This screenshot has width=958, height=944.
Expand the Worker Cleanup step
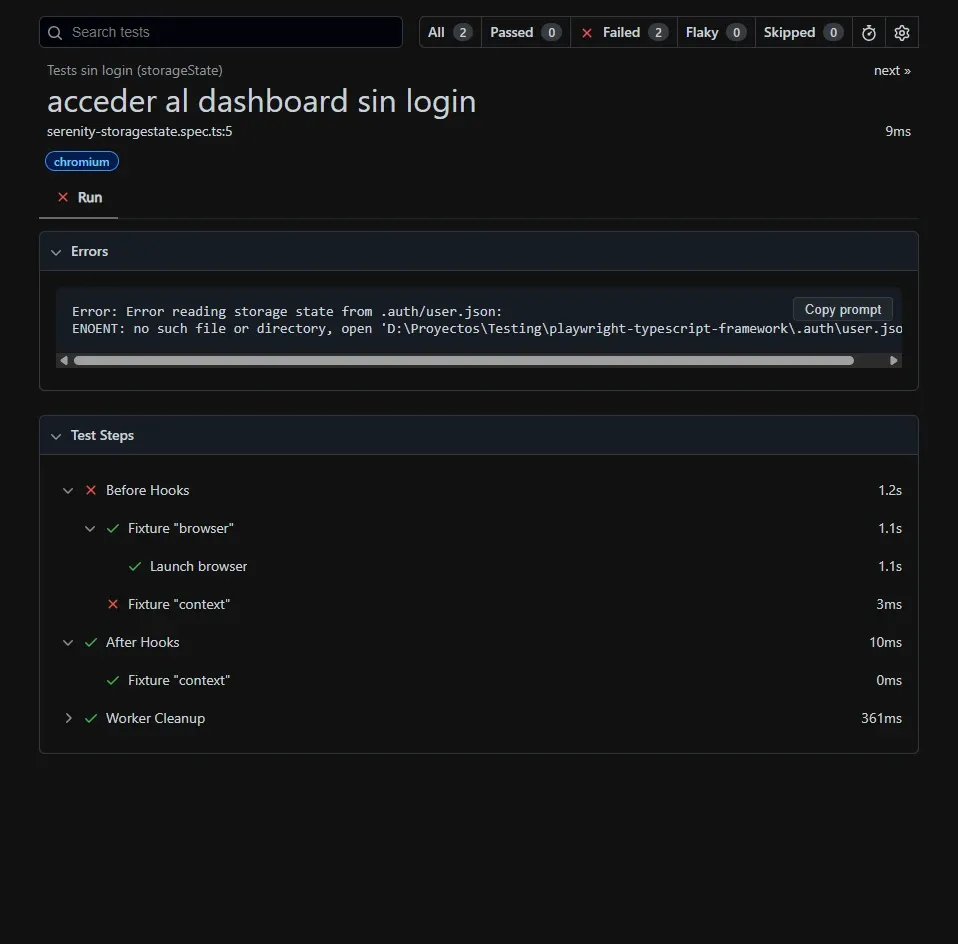point(68,718)
